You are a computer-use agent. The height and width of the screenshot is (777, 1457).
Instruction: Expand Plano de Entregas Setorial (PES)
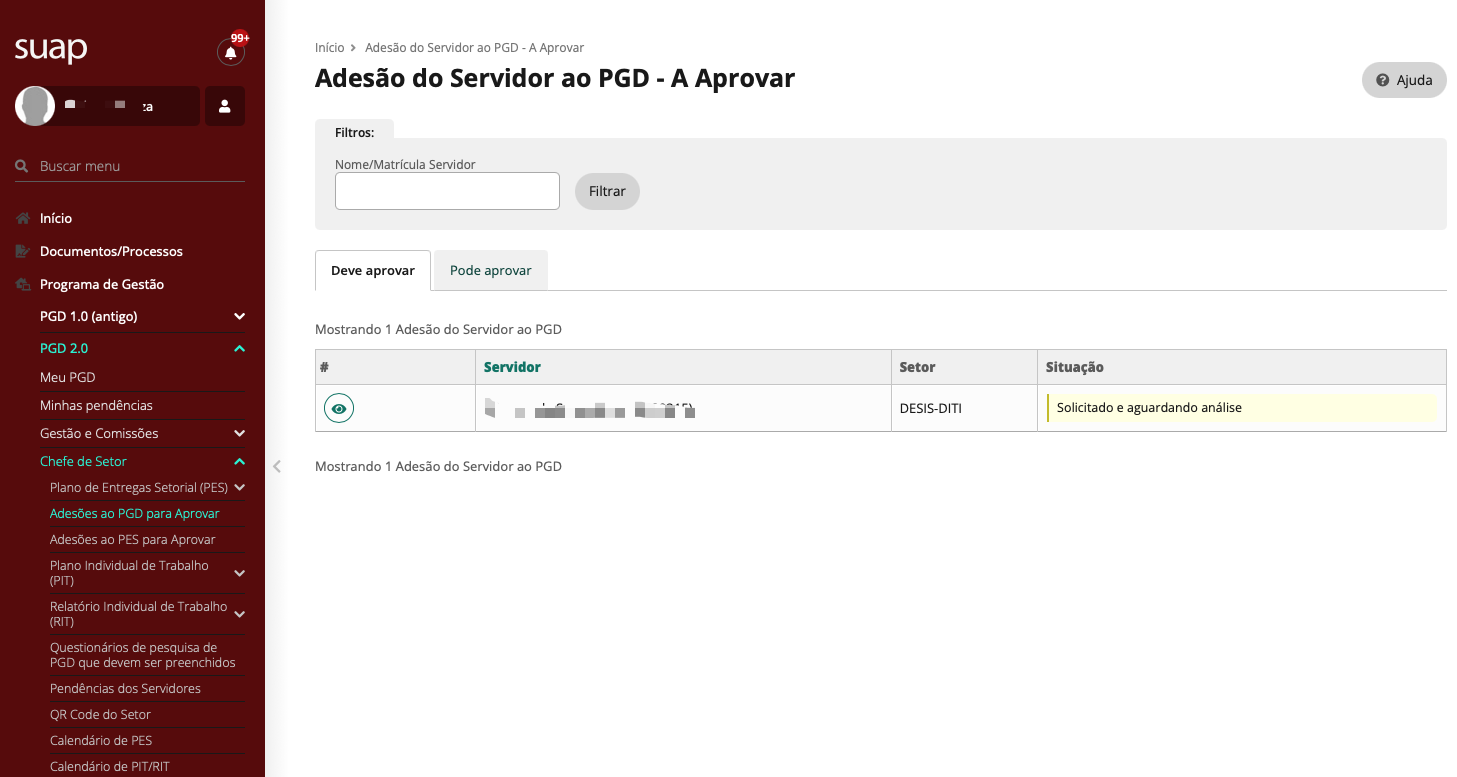[239, 487]
